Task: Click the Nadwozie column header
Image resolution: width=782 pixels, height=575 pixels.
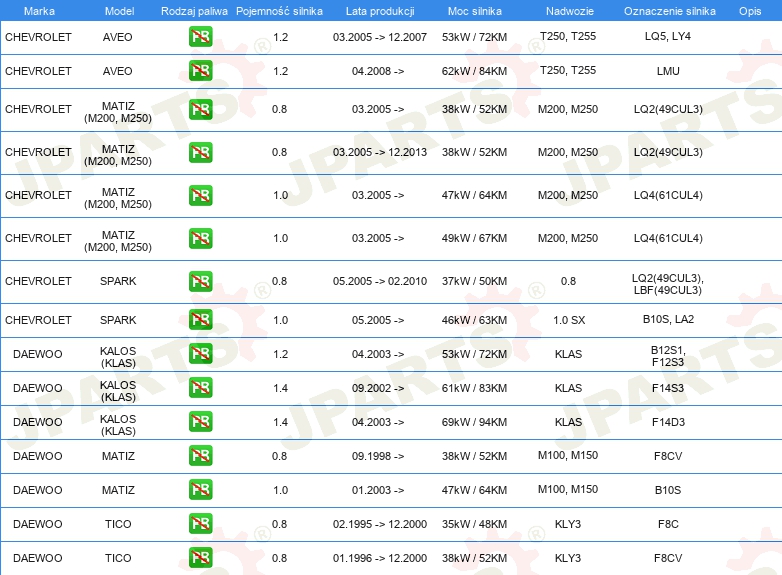Action: (567, 10)
